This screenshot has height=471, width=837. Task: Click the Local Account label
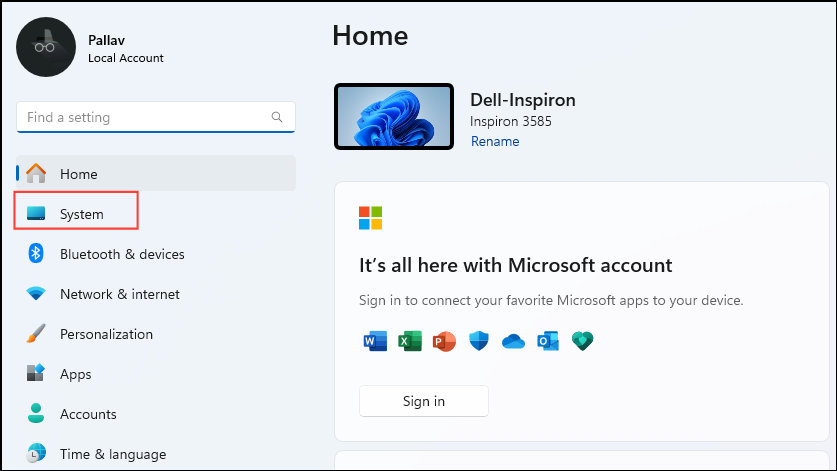click(125, 58)
